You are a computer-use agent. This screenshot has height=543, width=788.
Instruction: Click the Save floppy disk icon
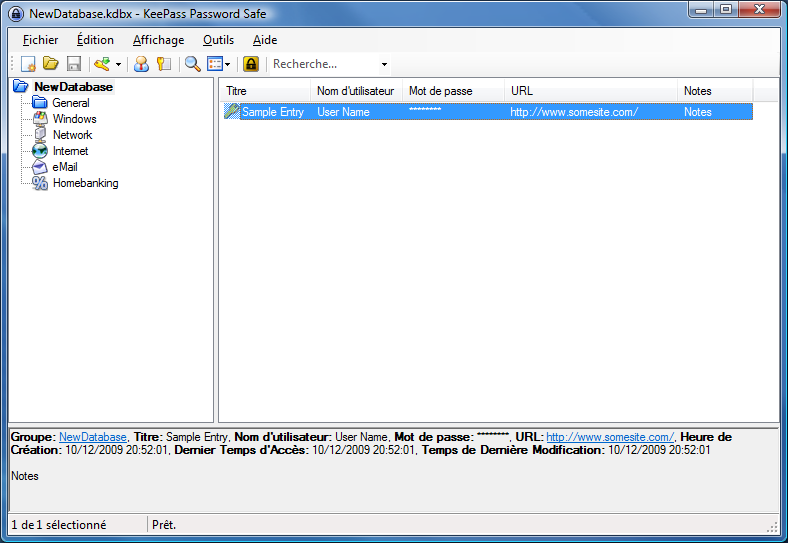(x=74, y=64)
